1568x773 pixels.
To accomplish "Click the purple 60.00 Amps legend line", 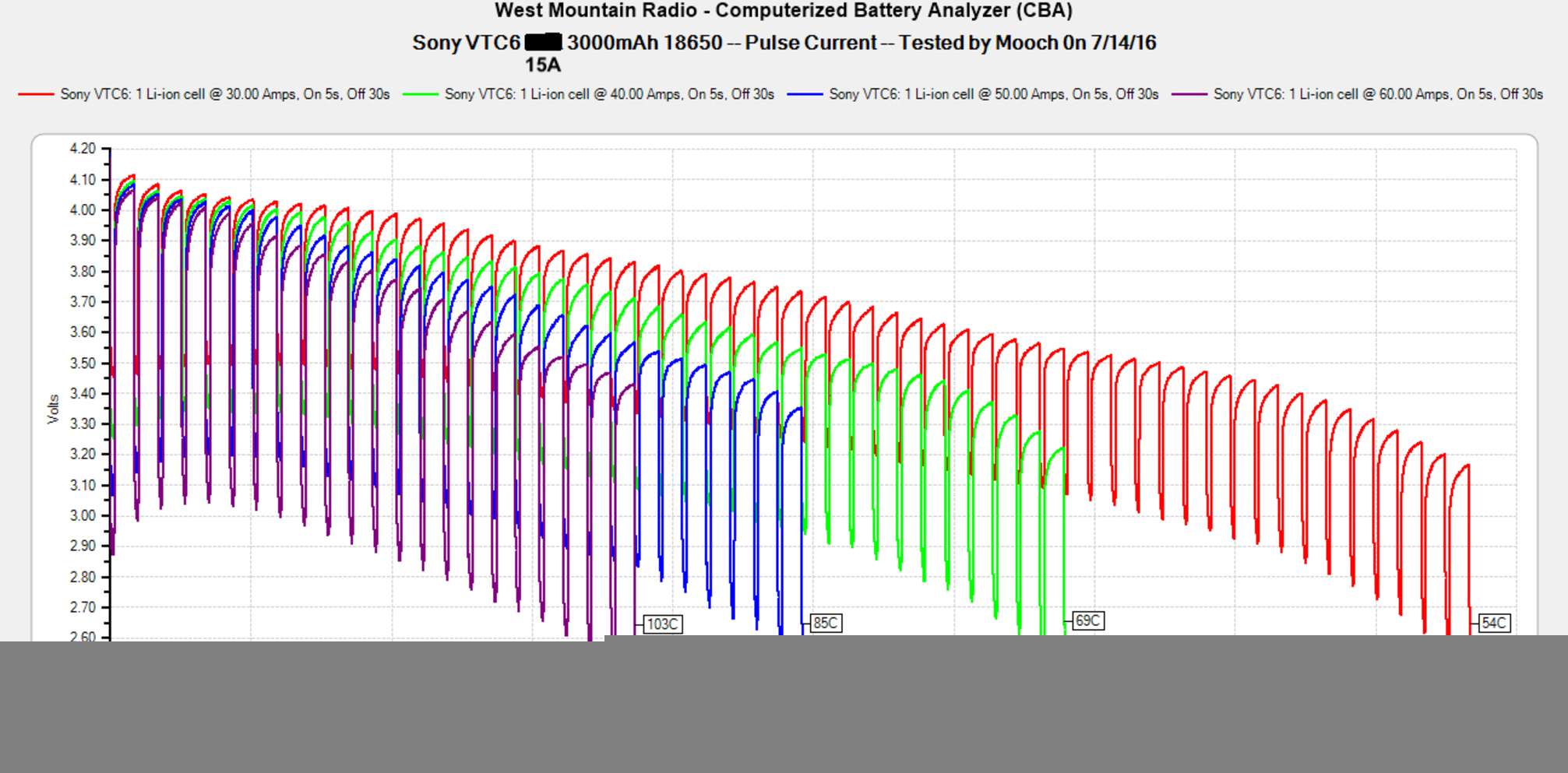I will click(1189, 94).
